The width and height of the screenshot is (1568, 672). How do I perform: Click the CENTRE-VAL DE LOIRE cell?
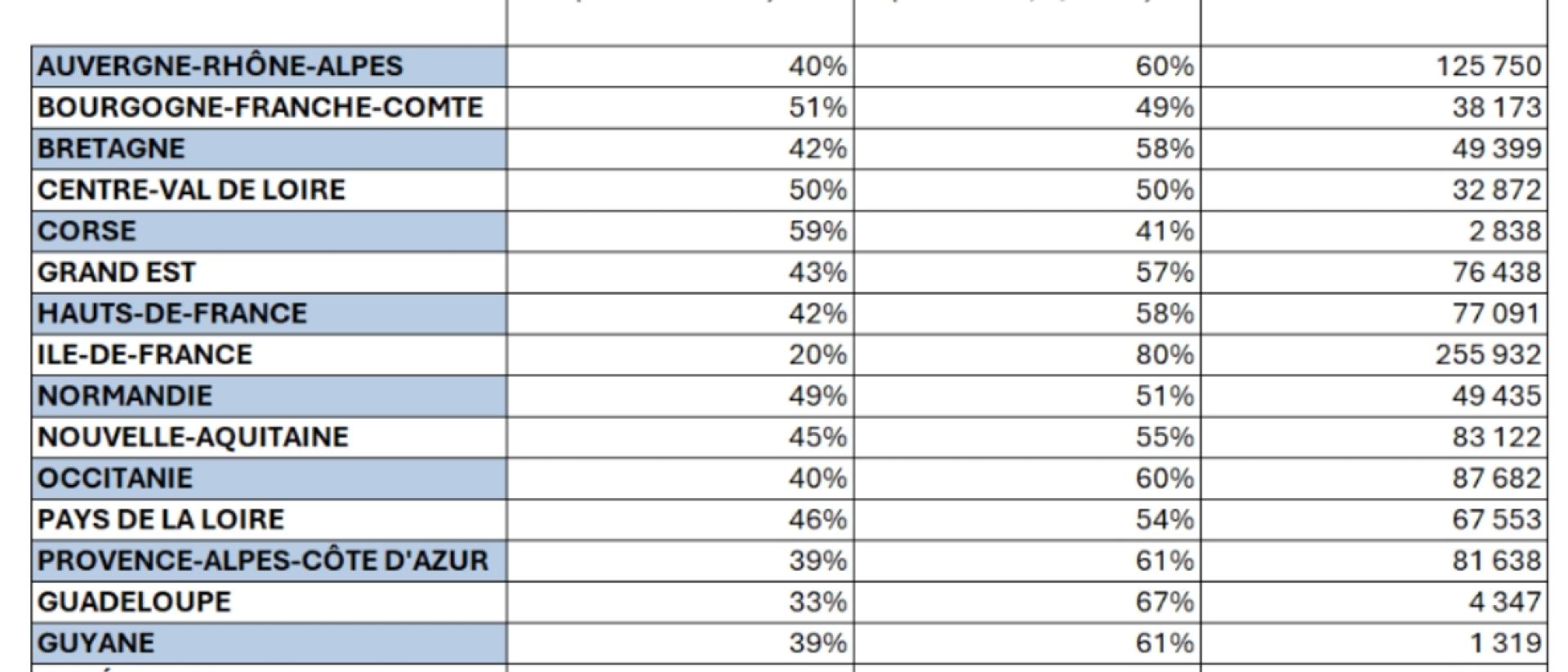[192, 190]
